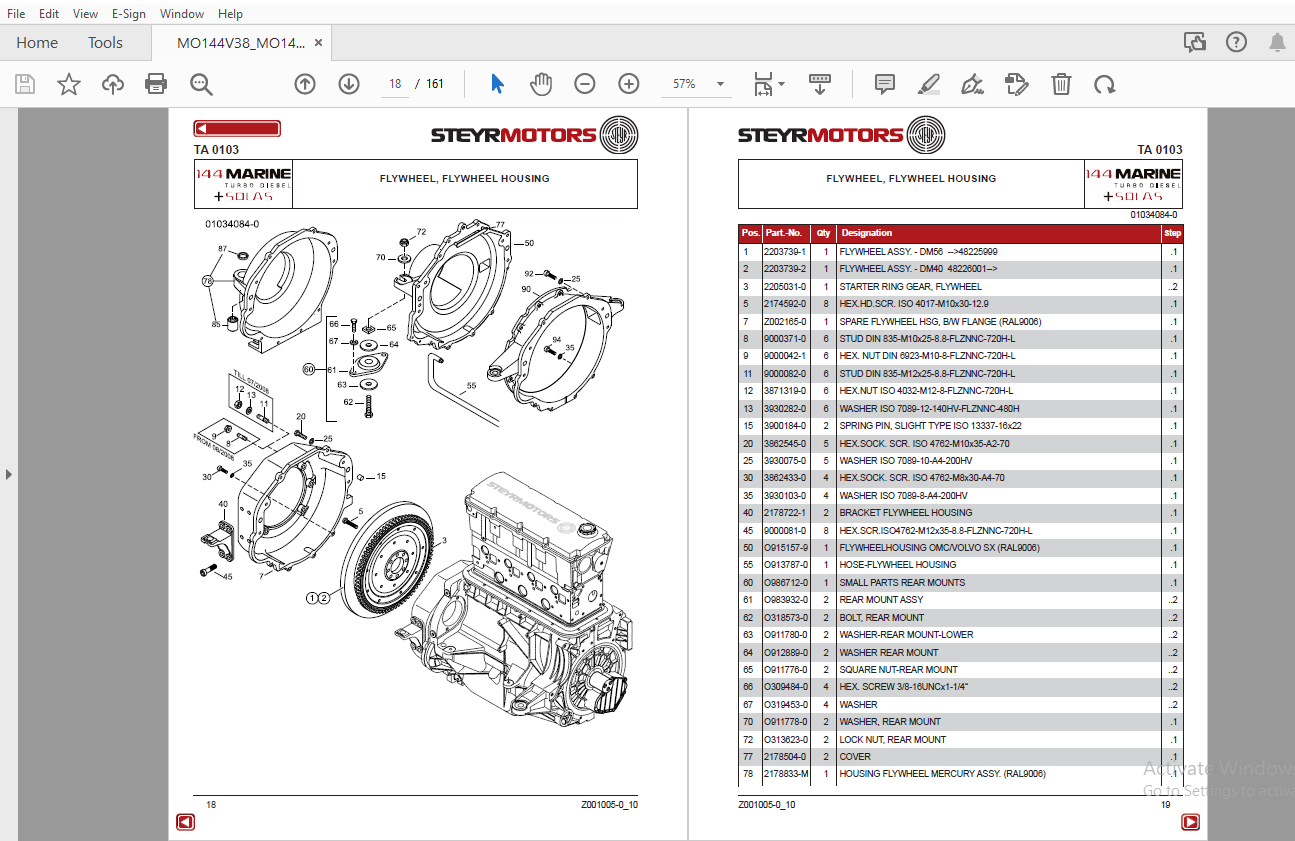The width and height of the screenshot is (1295, 841).
Task: Click HOUSING FLYWHEEL MERCURY ASSY. text
Action: (942, 774)
